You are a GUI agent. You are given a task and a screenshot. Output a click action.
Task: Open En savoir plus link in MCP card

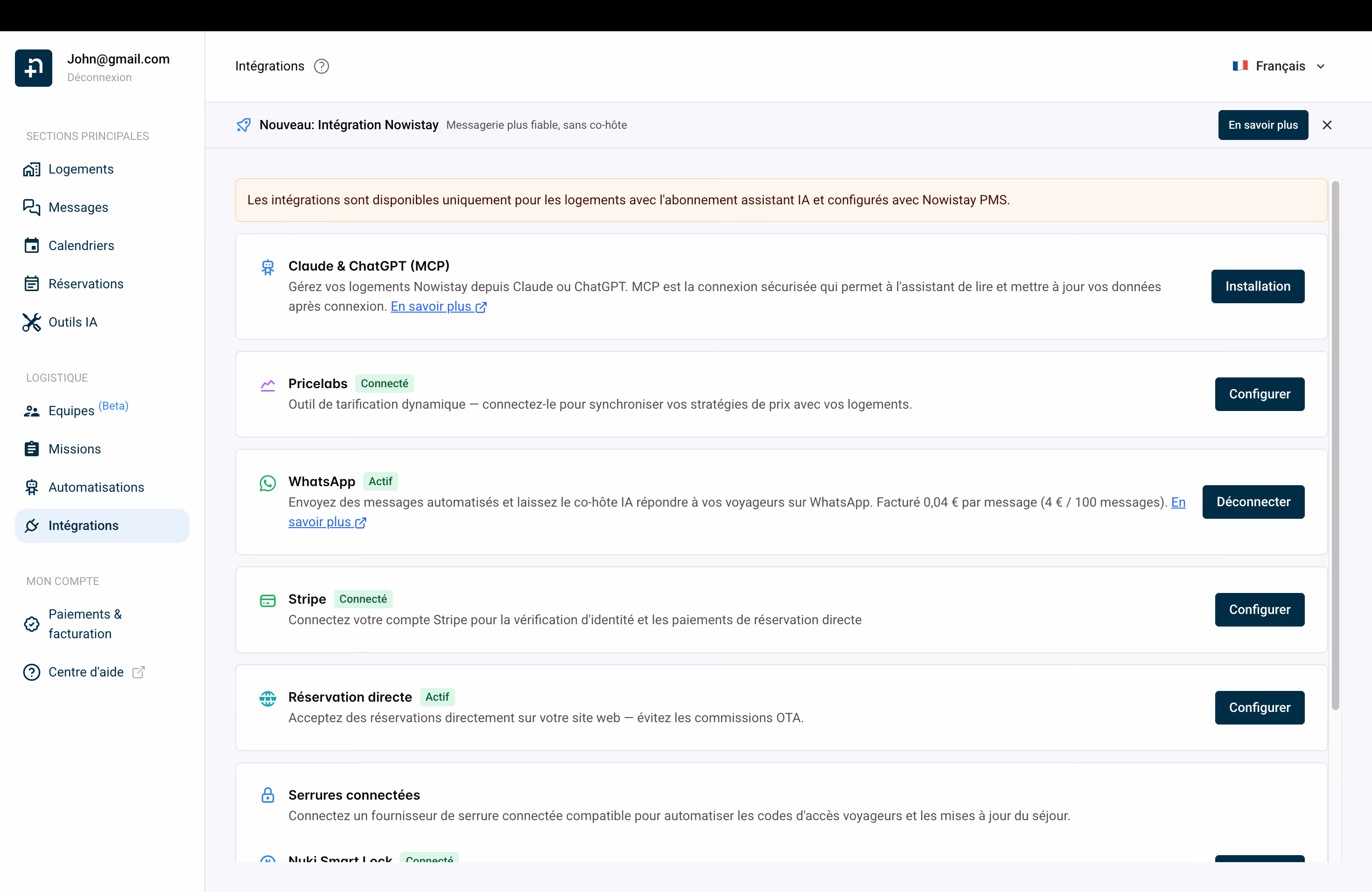[x=439, y=307]
